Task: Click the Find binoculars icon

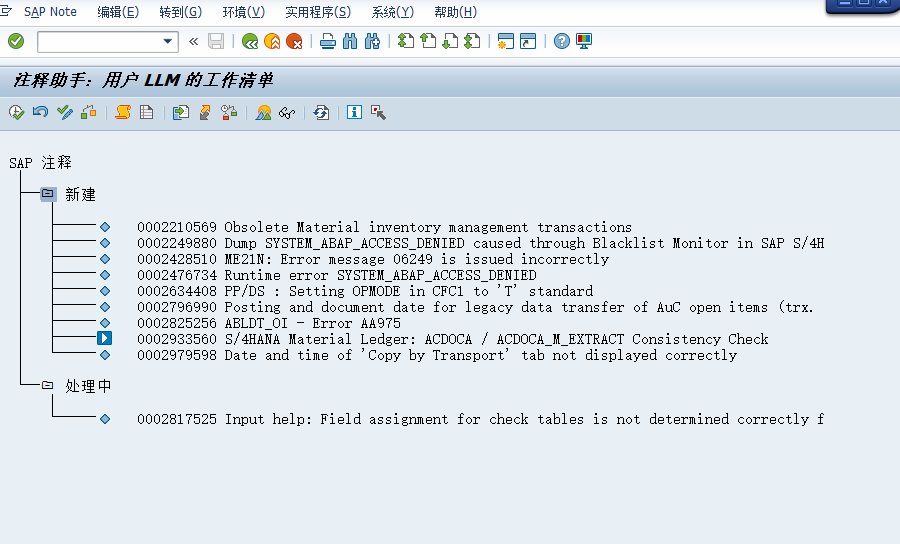Action: 350,41
